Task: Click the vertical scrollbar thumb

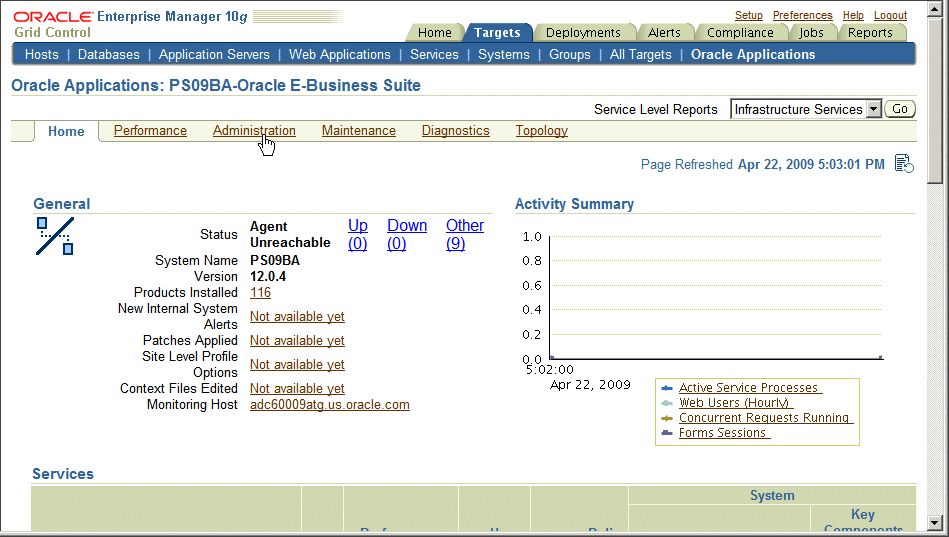Action: (934, 100)
